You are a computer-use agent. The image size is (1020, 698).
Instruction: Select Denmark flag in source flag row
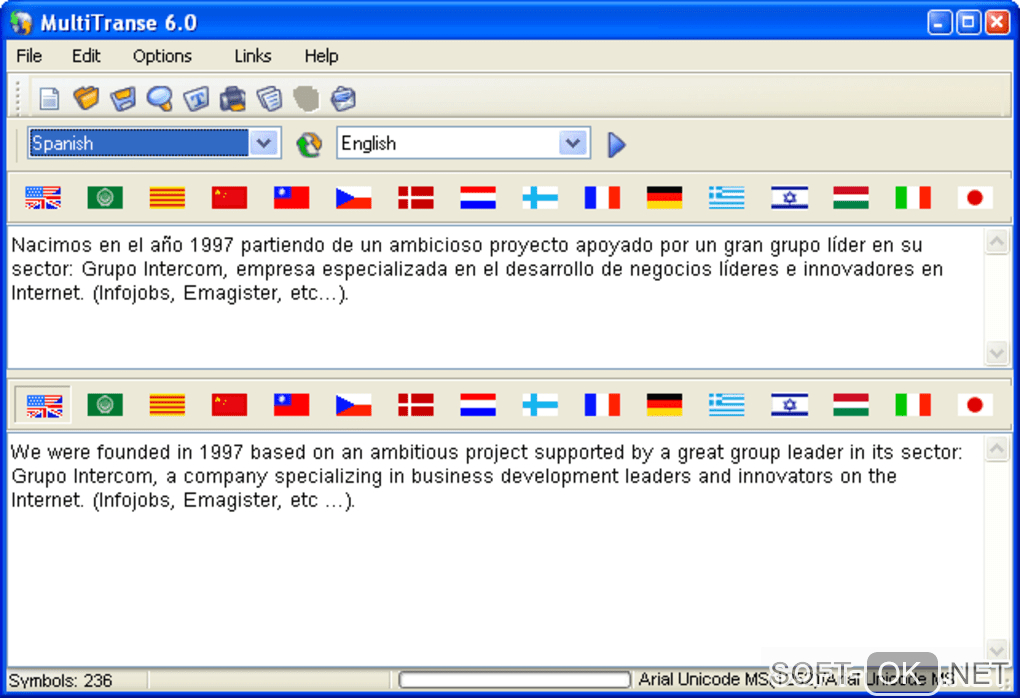click(x=416, y=198)
